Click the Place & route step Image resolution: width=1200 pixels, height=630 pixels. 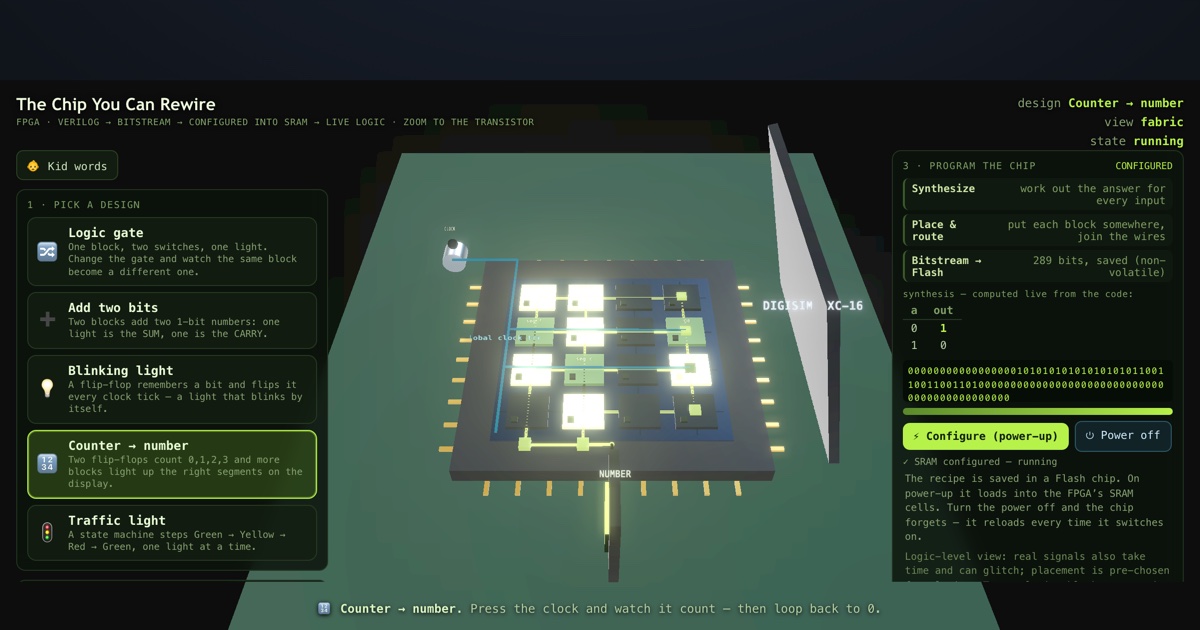click(1037, 231)
